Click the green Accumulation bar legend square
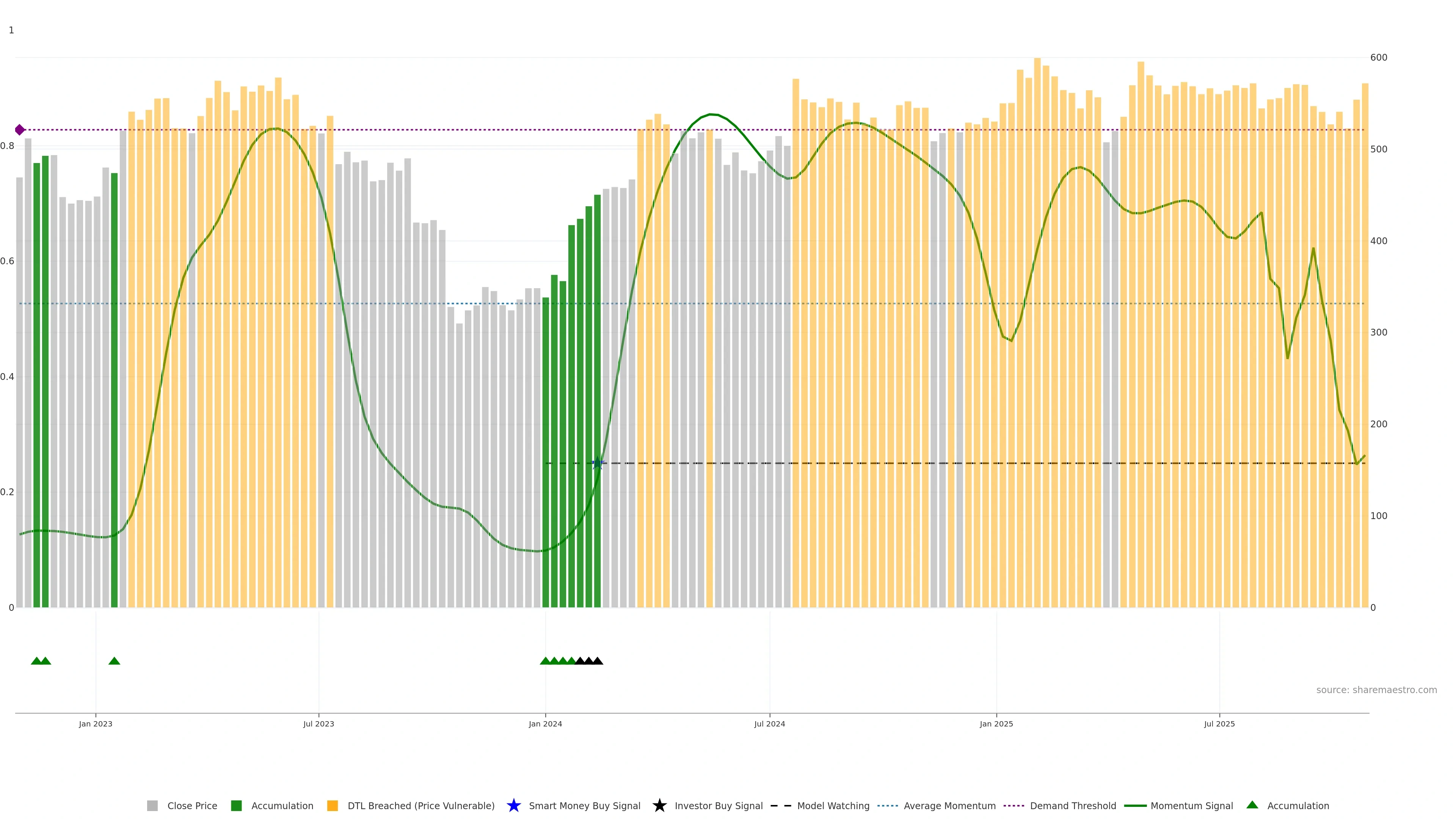Viewport: 1456px width, 819px height. click(x=236, y=806)
